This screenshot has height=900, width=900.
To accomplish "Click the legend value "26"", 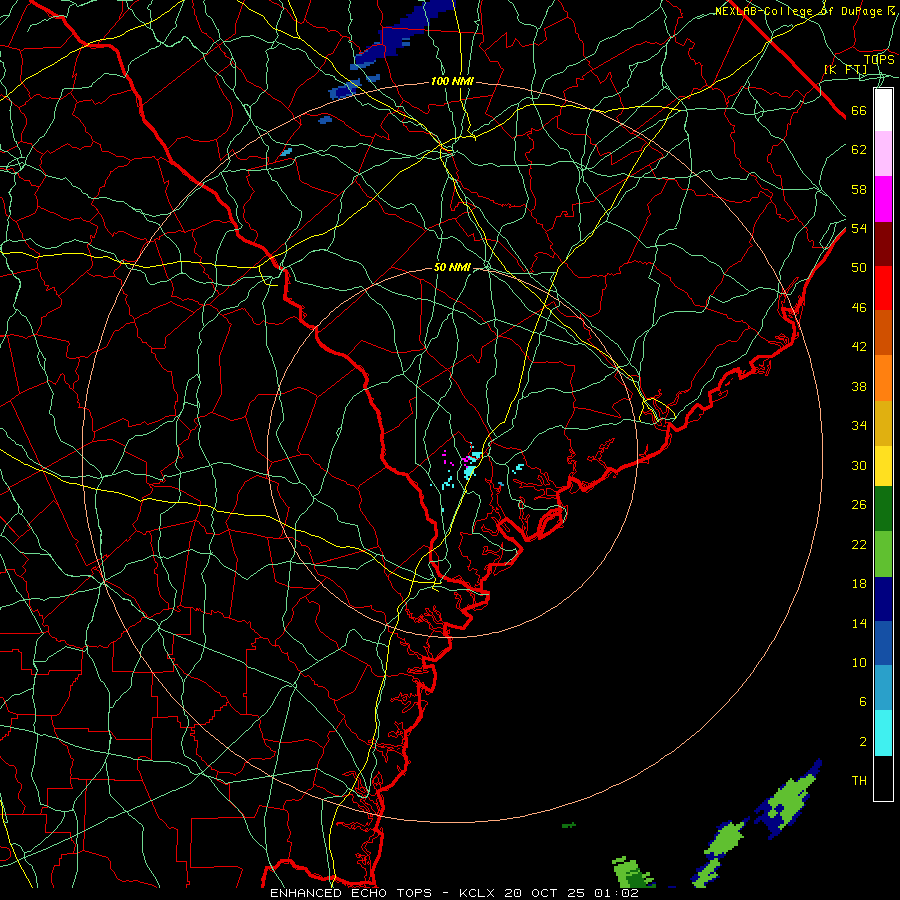I will (859, 505).
